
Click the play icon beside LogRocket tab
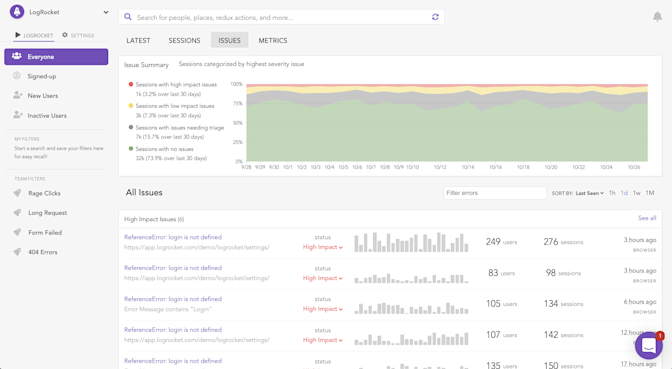[x=18, y=35]
